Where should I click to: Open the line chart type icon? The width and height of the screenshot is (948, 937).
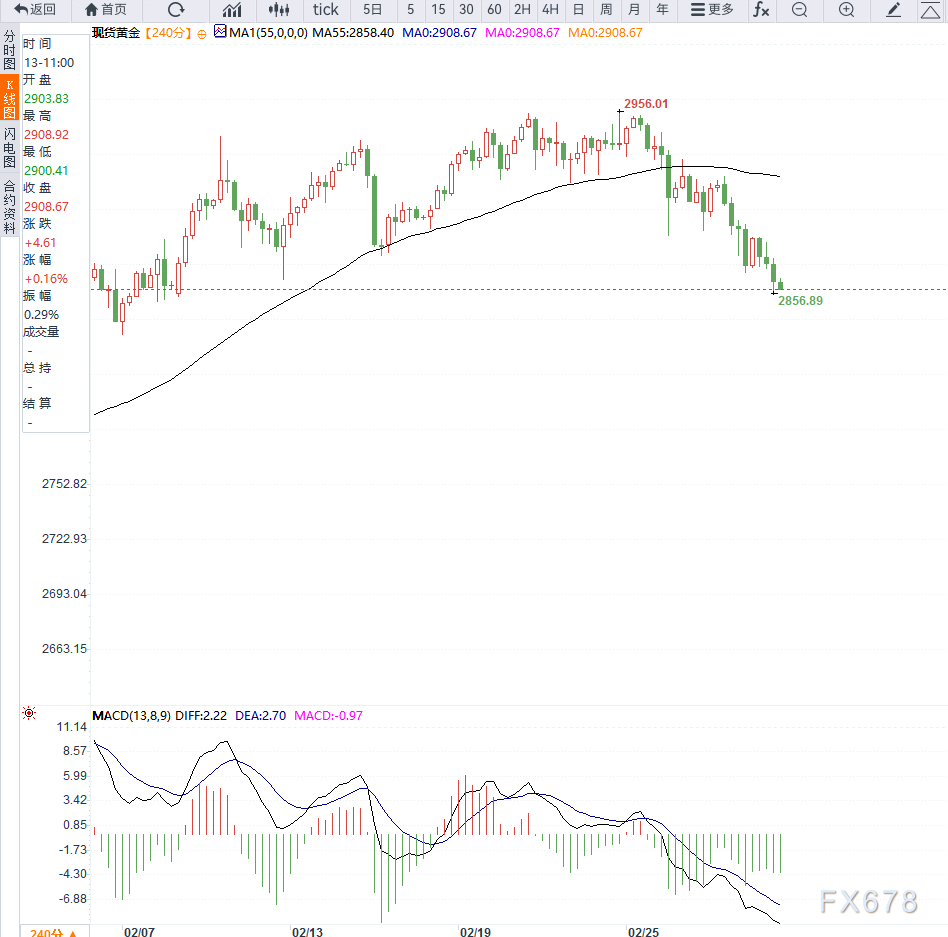(x=232, y=10)
